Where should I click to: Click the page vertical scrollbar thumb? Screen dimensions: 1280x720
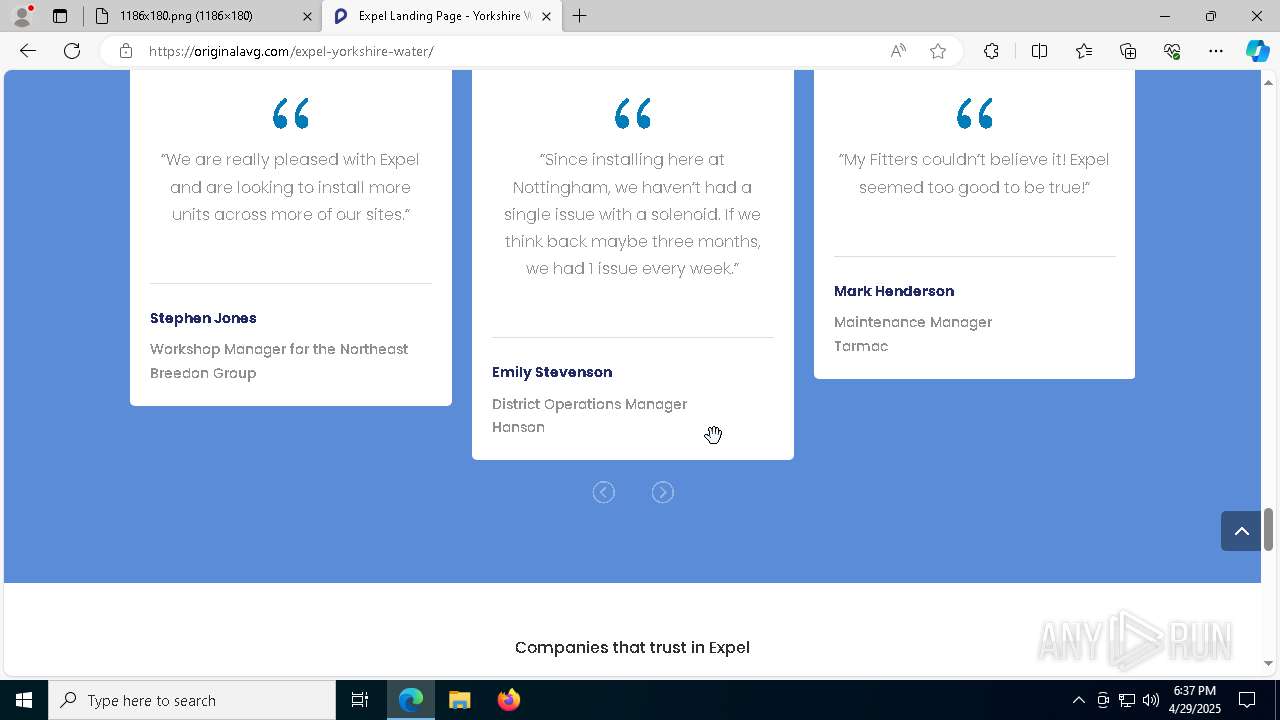click(1268, 529)
